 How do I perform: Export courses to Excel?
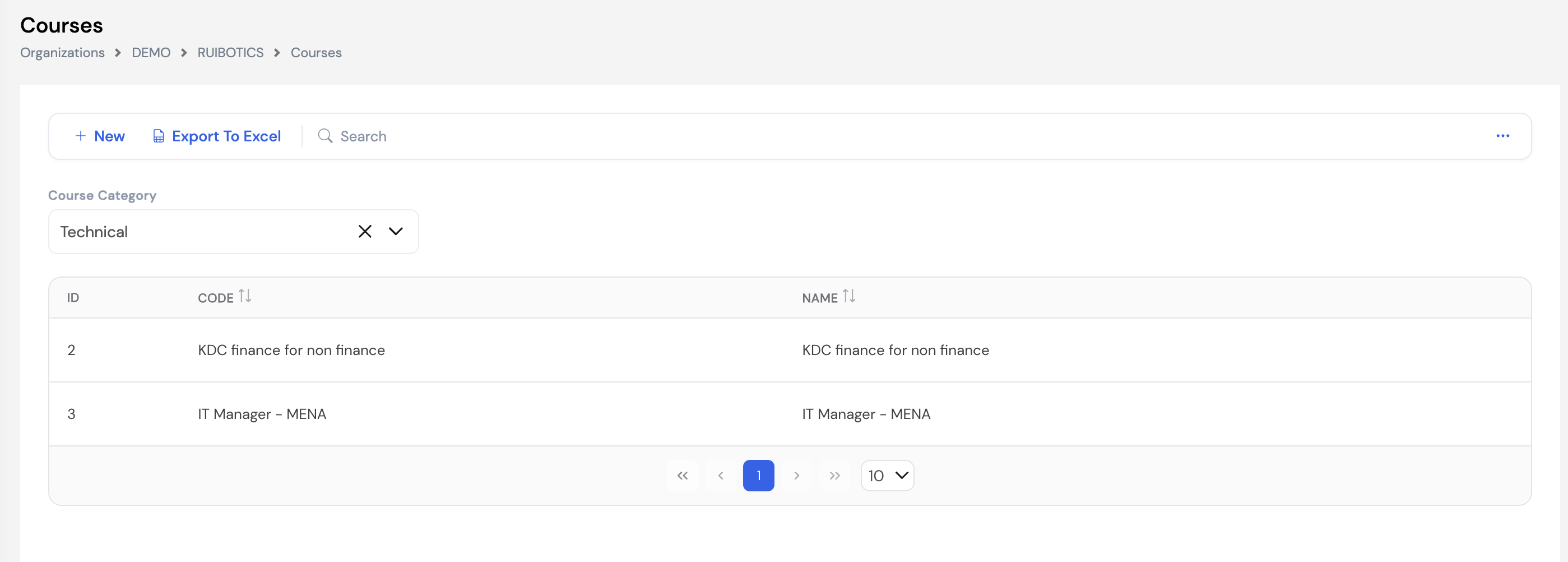[x=217, y=136]
